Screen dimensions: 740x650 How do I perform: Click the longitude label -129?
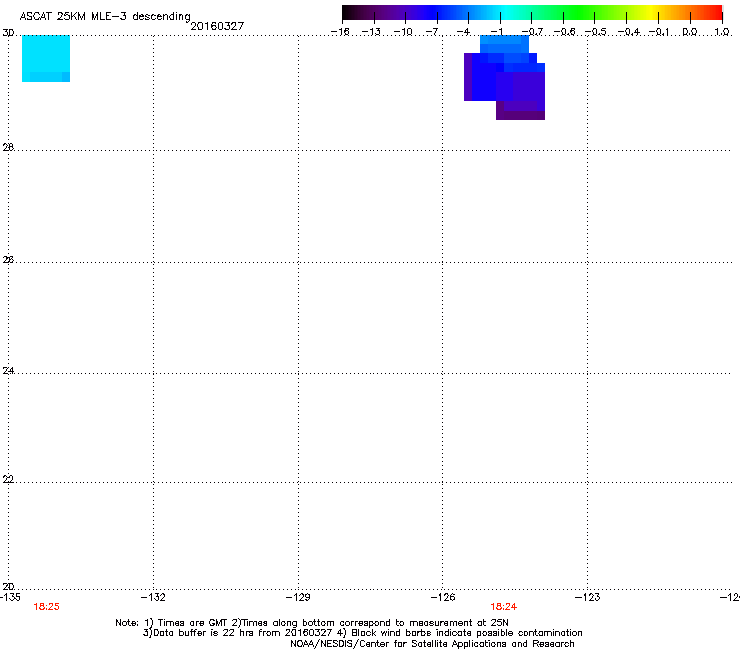point(298,597)
